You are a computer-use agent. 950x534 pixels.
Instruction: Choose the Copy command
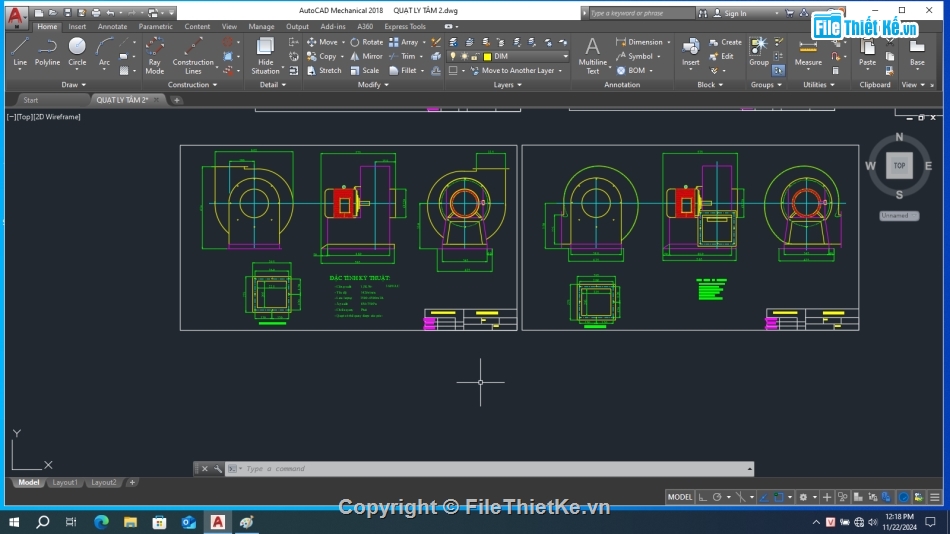322,56
